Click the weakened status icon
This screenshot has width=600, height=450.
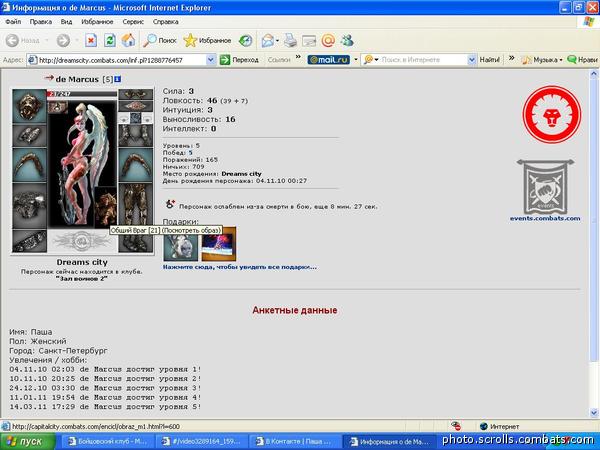[x=170, y=204]
